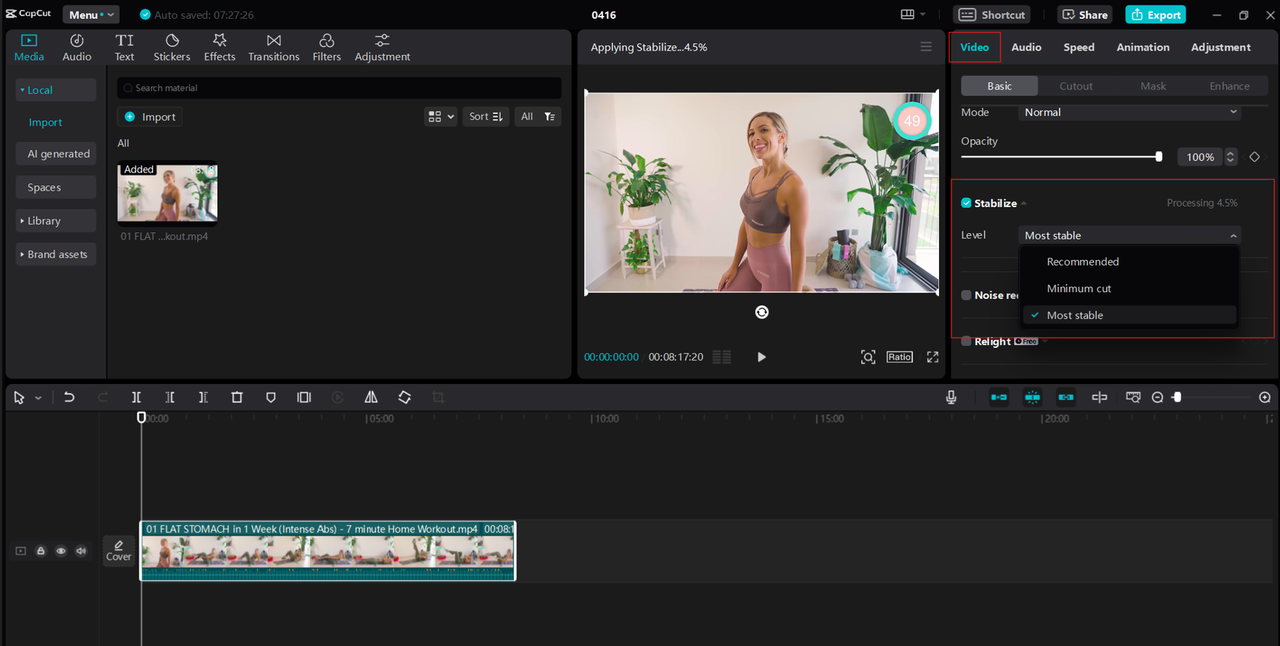Click the Delete right split tool

(x=203, y=397)
